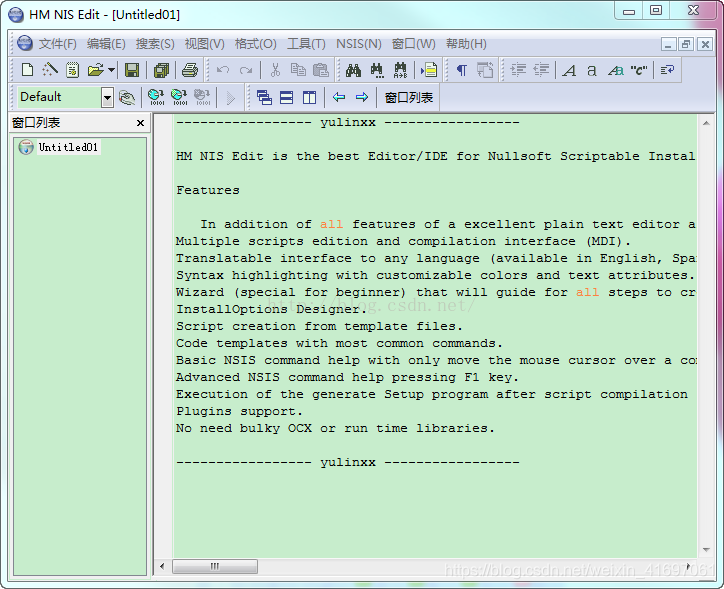Viewport: 724px width, 589px height.
Task: Open the 搜索(S) menu
Action: [x=155, y=44]
